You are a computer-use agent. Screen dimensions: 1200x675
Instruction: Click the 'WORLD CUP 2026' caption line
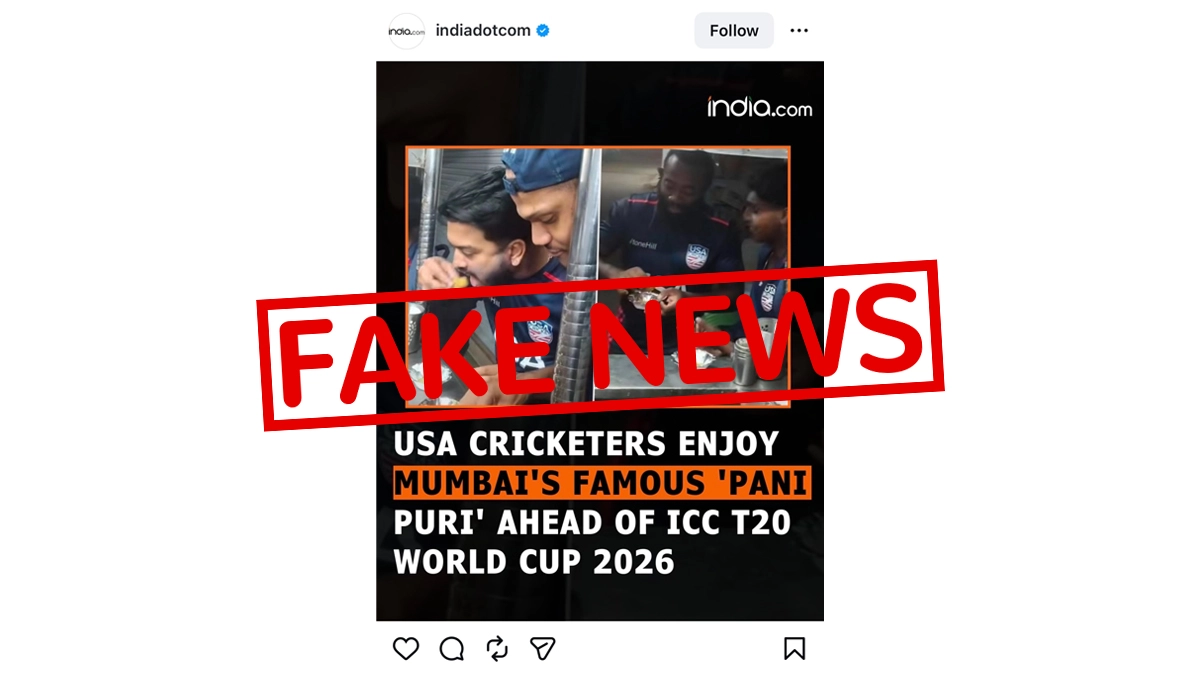pyautogui.click(x=534, y=561)
